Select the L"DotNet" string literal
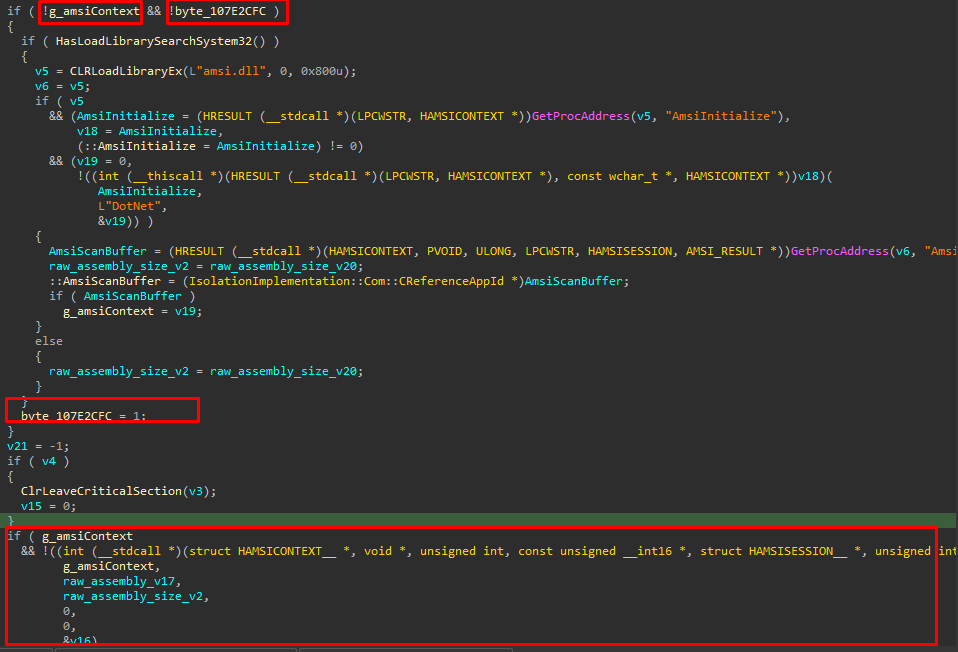Screen dimensions: 958x652 click(x=129, y=206)
